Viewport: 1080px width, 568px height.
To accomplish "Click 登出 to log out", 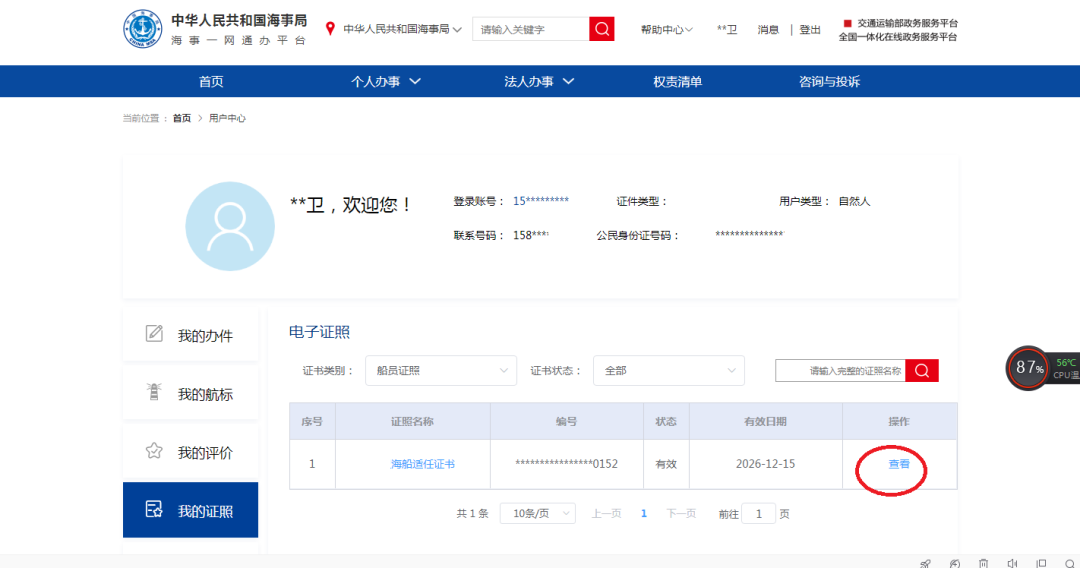I will pyautogui.click(x=810, y=30).
